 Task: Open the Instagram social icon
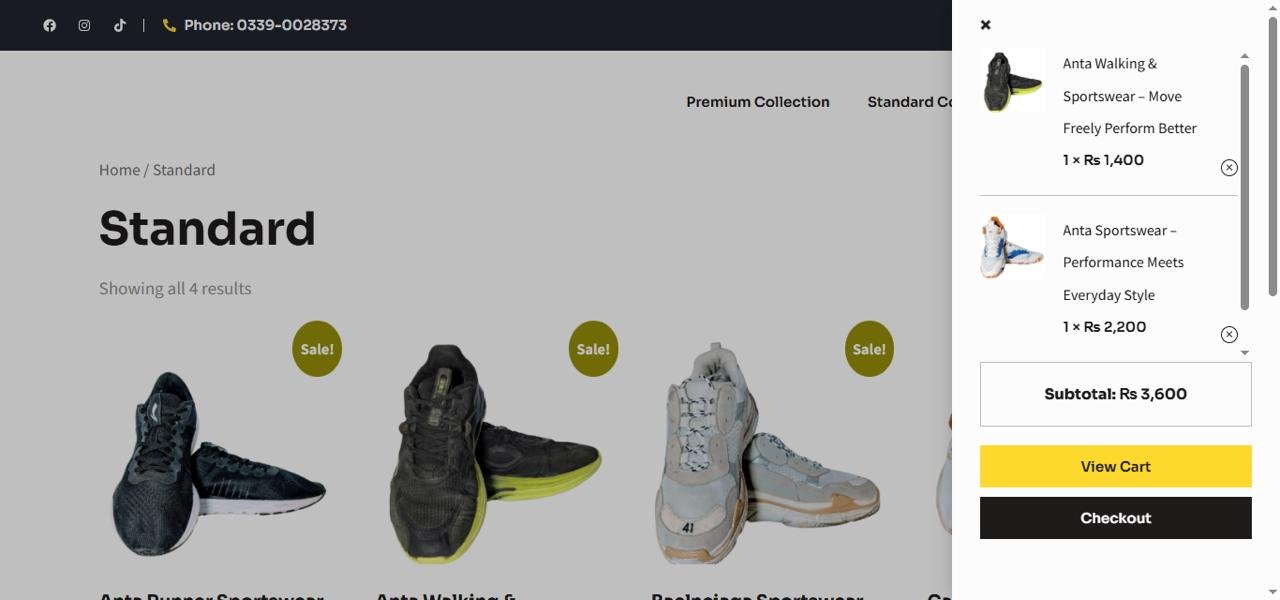[84, 25]
